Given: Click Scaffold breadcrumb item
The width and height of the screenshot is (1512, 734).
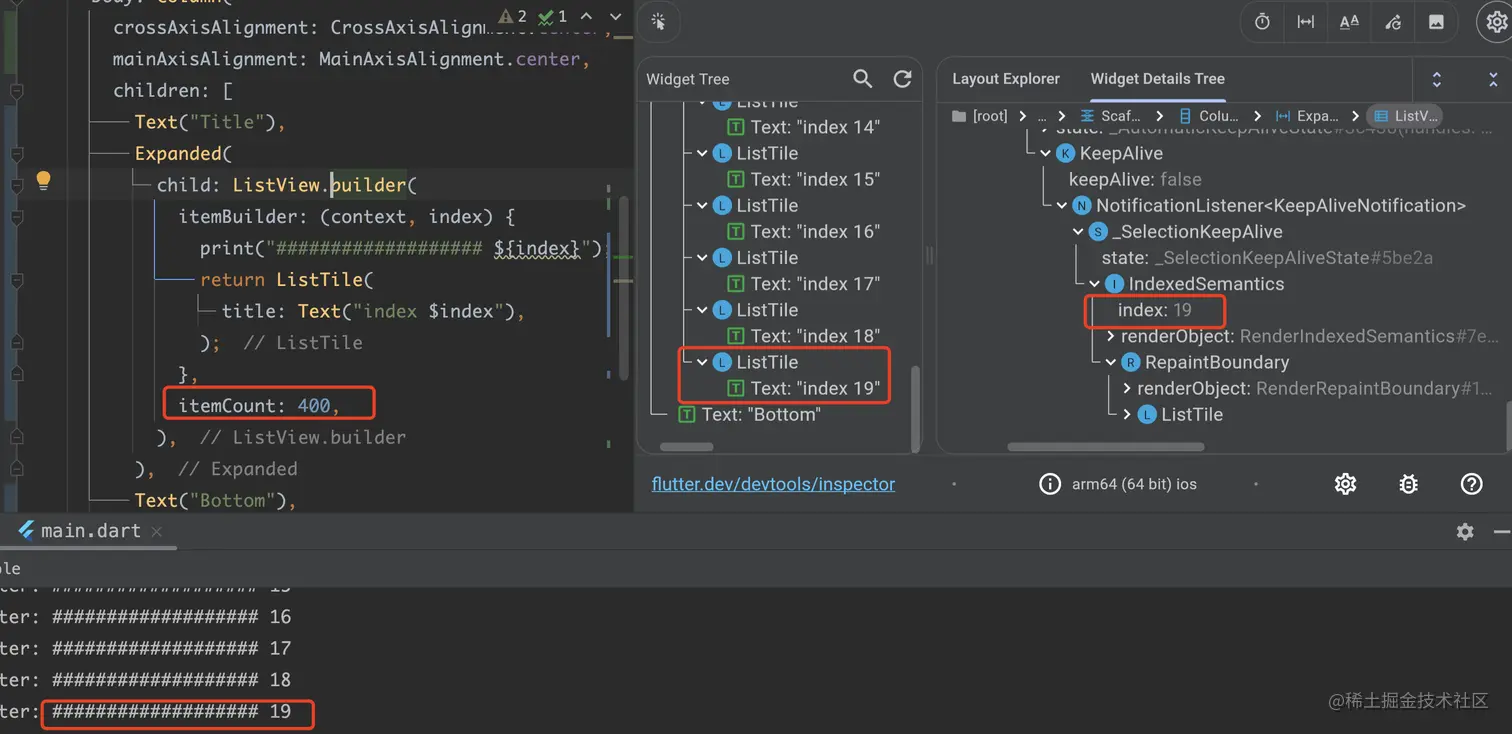Looking at the screenshot, I should coord(1110,116).
